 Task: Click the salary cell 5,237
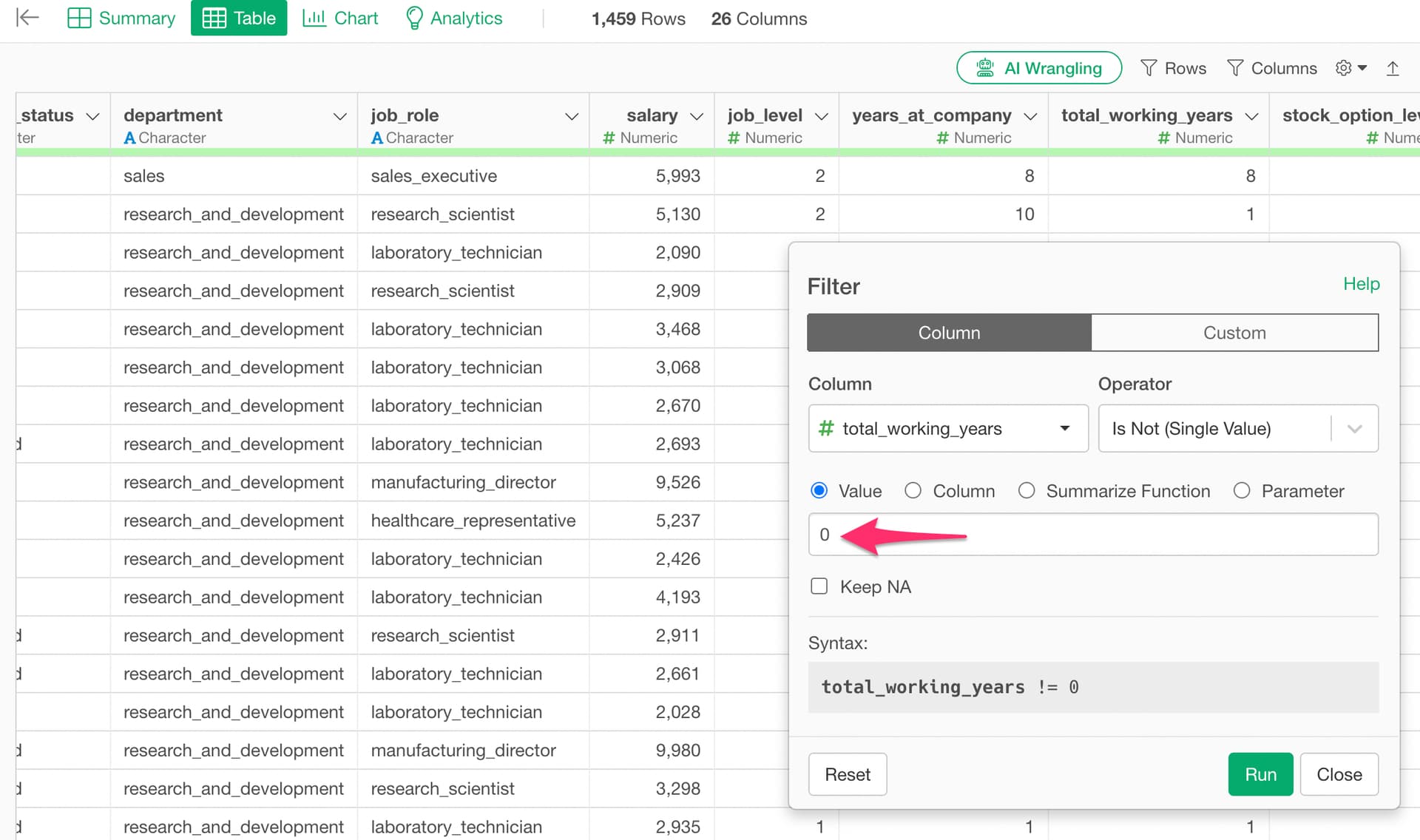[652, 521]
